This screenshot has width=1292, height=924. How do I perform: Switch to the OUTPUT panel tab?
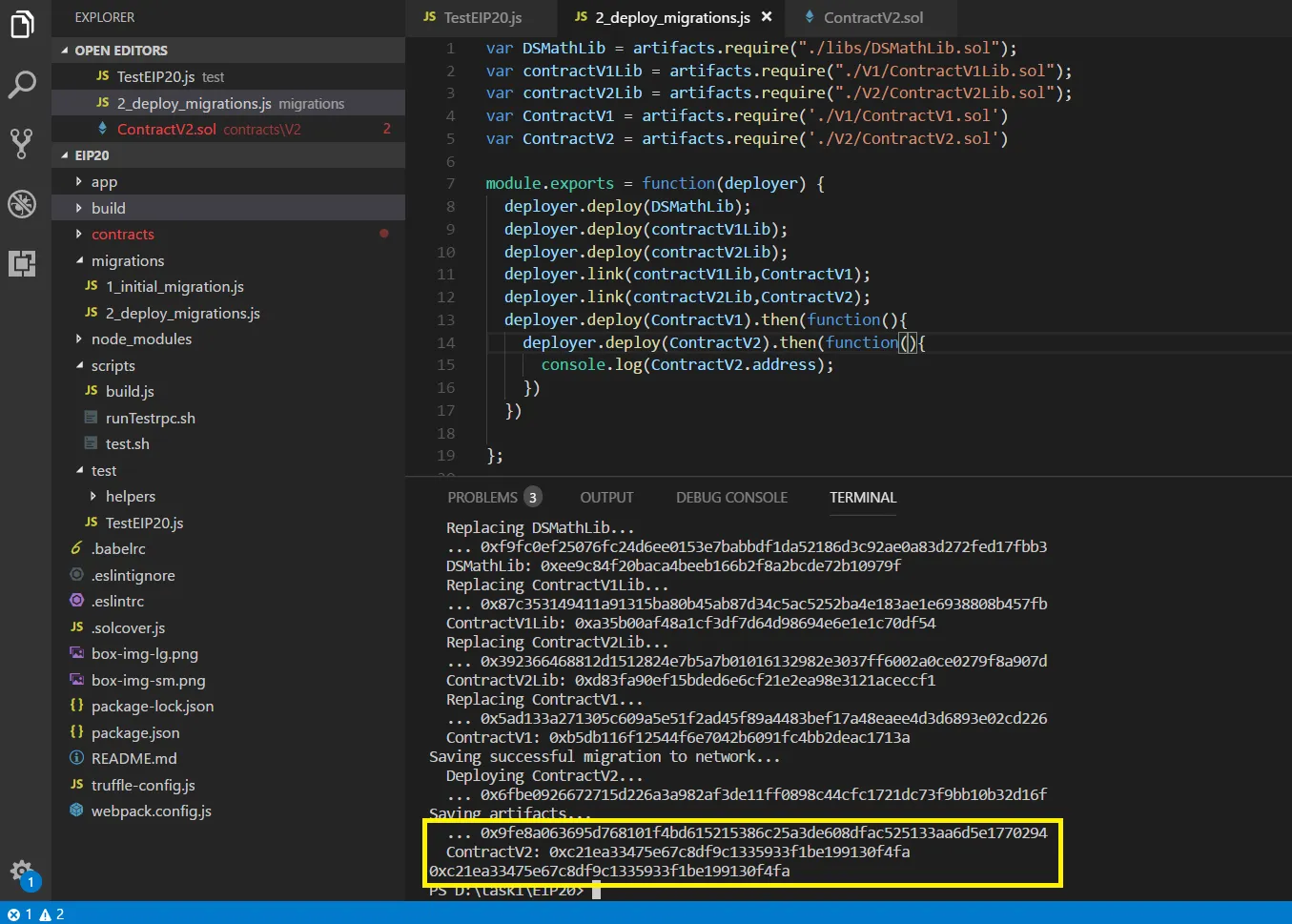pos(606,498)
